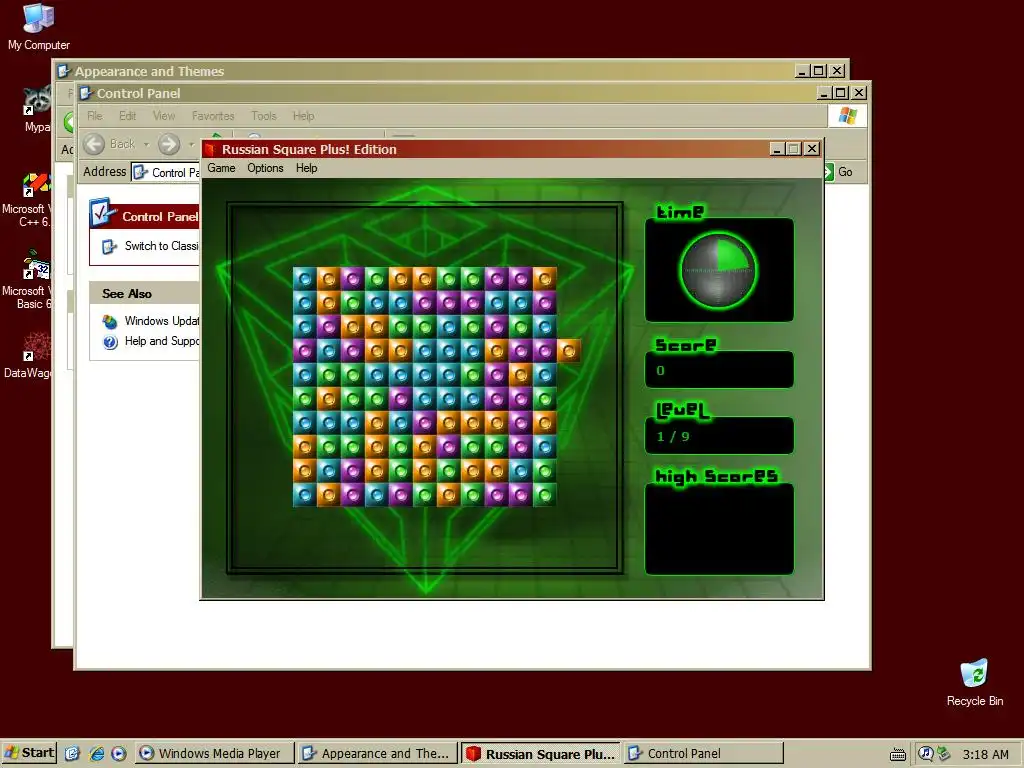Screen dimensions: 1024x768
Task: Open the Tools menu in Control Panel window
Action: [264, 116]
